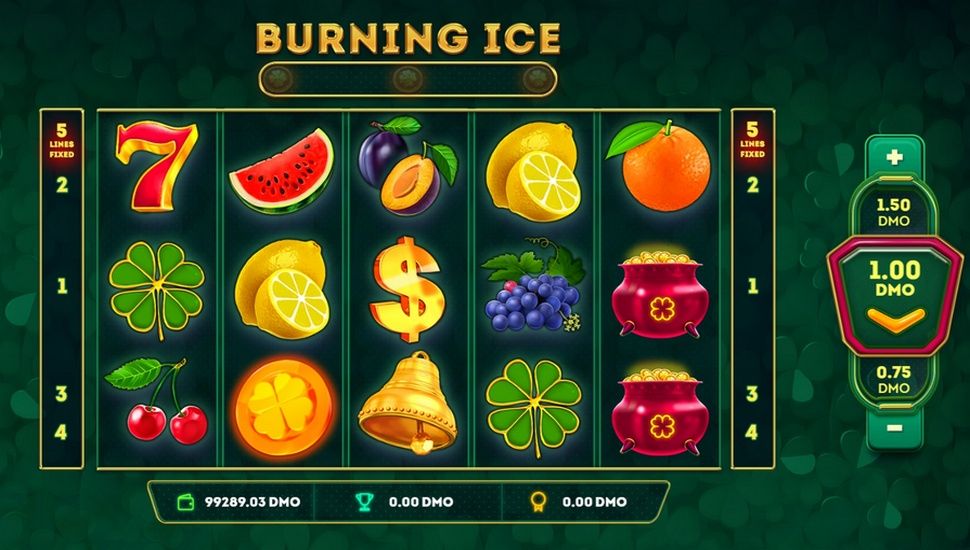
Task: Click the middle clover progress slot under title
Action: pos(408,79)
